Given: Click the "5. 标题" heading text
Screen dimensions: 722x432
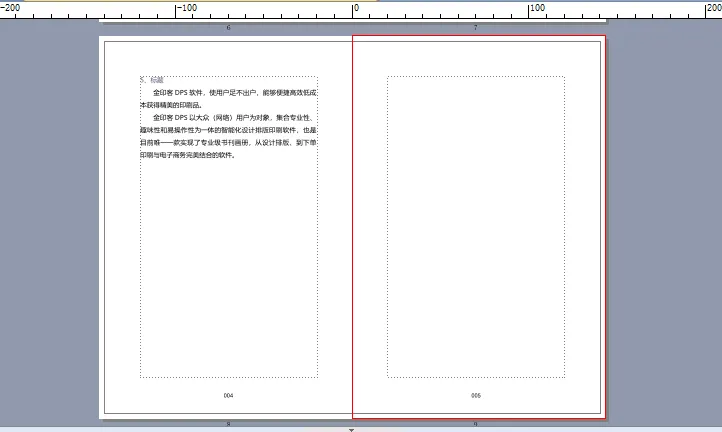Looking at the screenshot, I should (x=152, y=79).
